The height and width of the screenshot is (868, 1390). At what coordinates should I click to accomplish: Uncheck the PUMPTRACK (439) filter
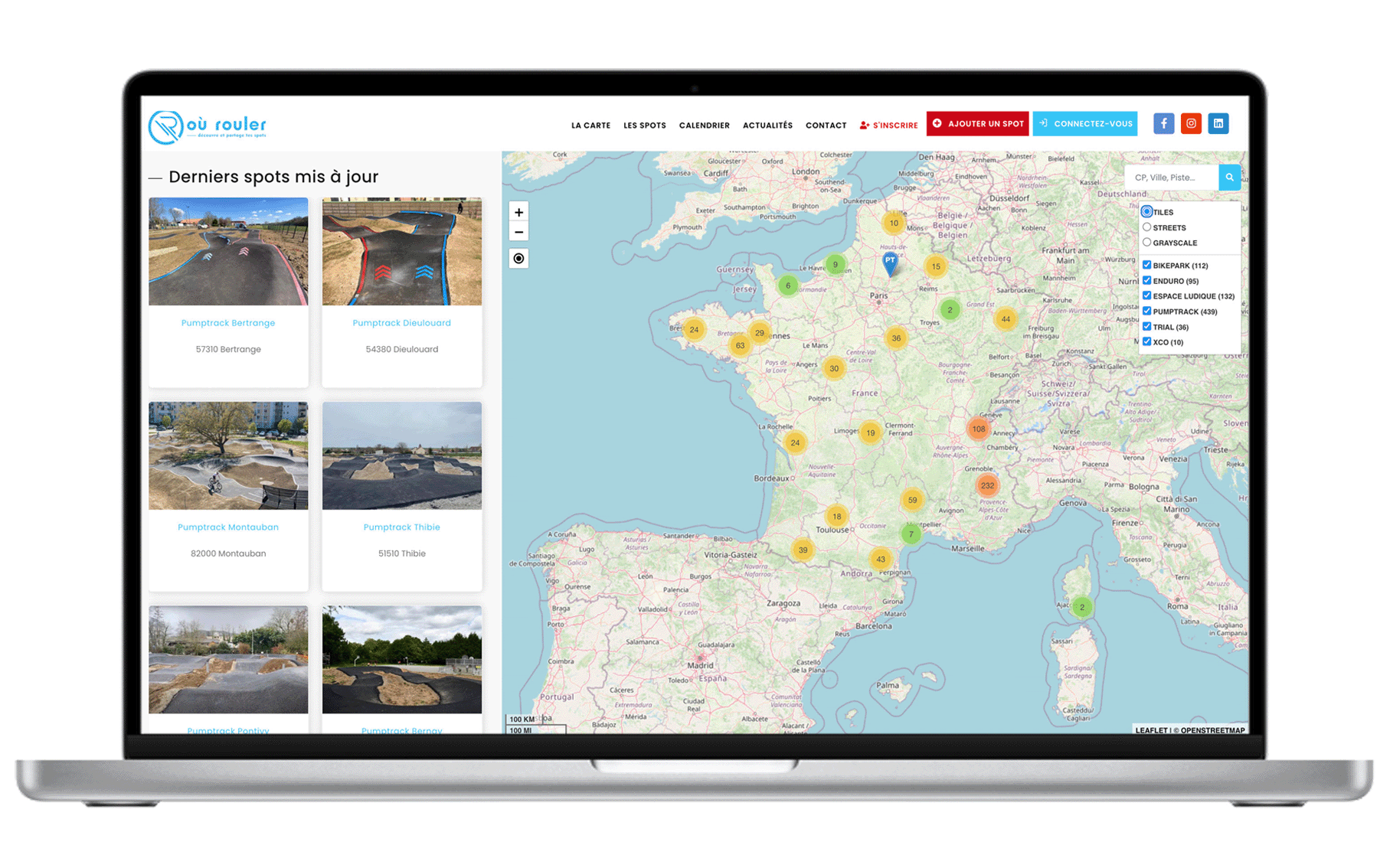(x=1146, y=312)
